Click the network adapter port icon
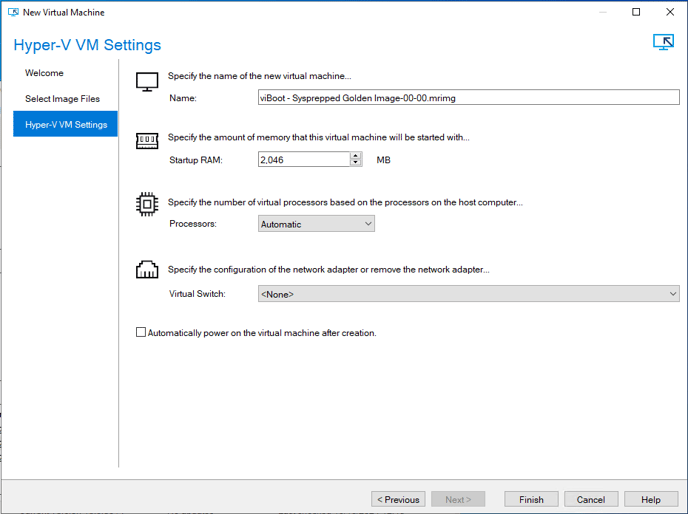Image resolution: width=688 pixels, height=514 pixels. (147, 270)
